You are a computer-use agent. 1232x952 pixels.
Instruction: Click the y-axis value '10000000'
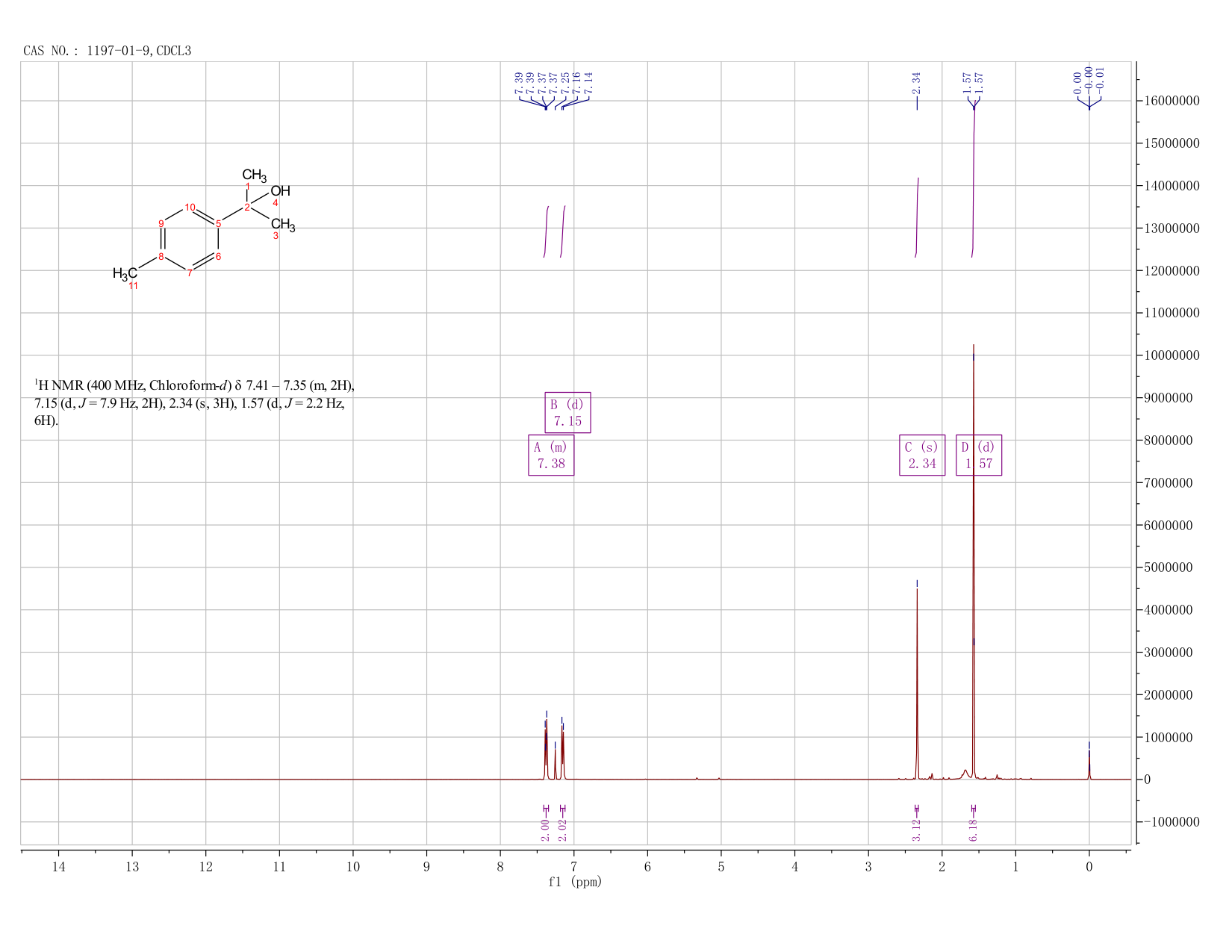click(1172, 355)
